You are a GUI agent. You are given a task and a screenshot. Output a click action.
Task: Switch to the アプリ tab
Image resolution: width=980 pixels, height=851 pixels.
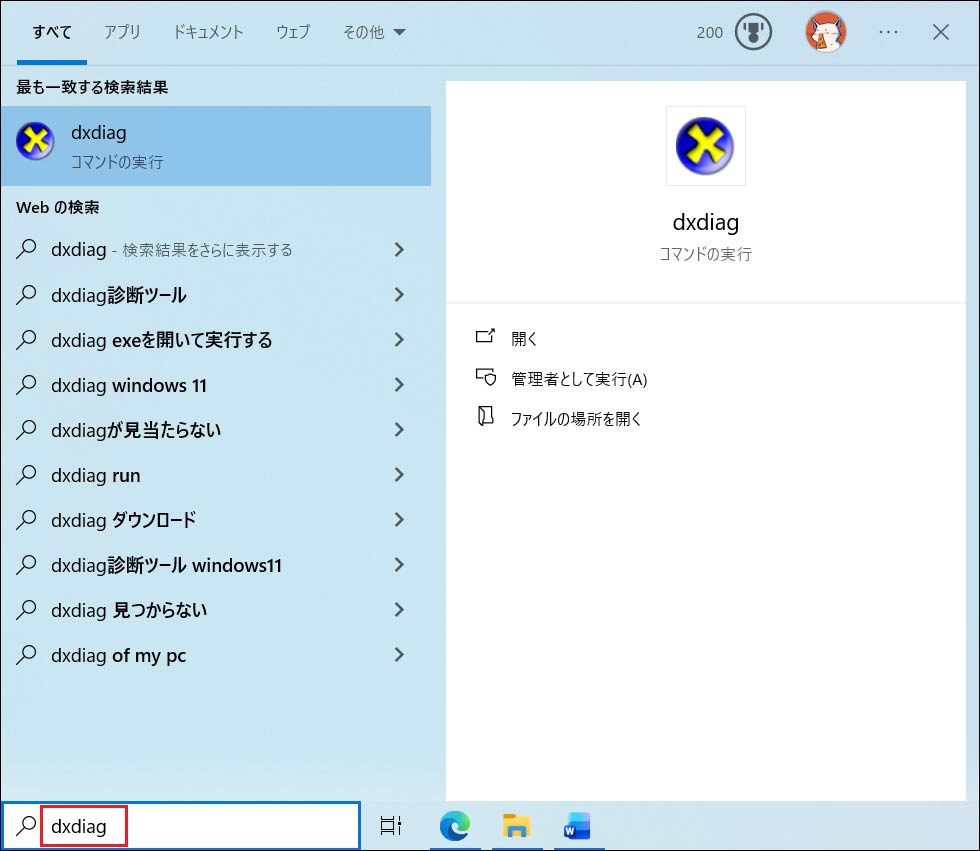pos(122,31)
